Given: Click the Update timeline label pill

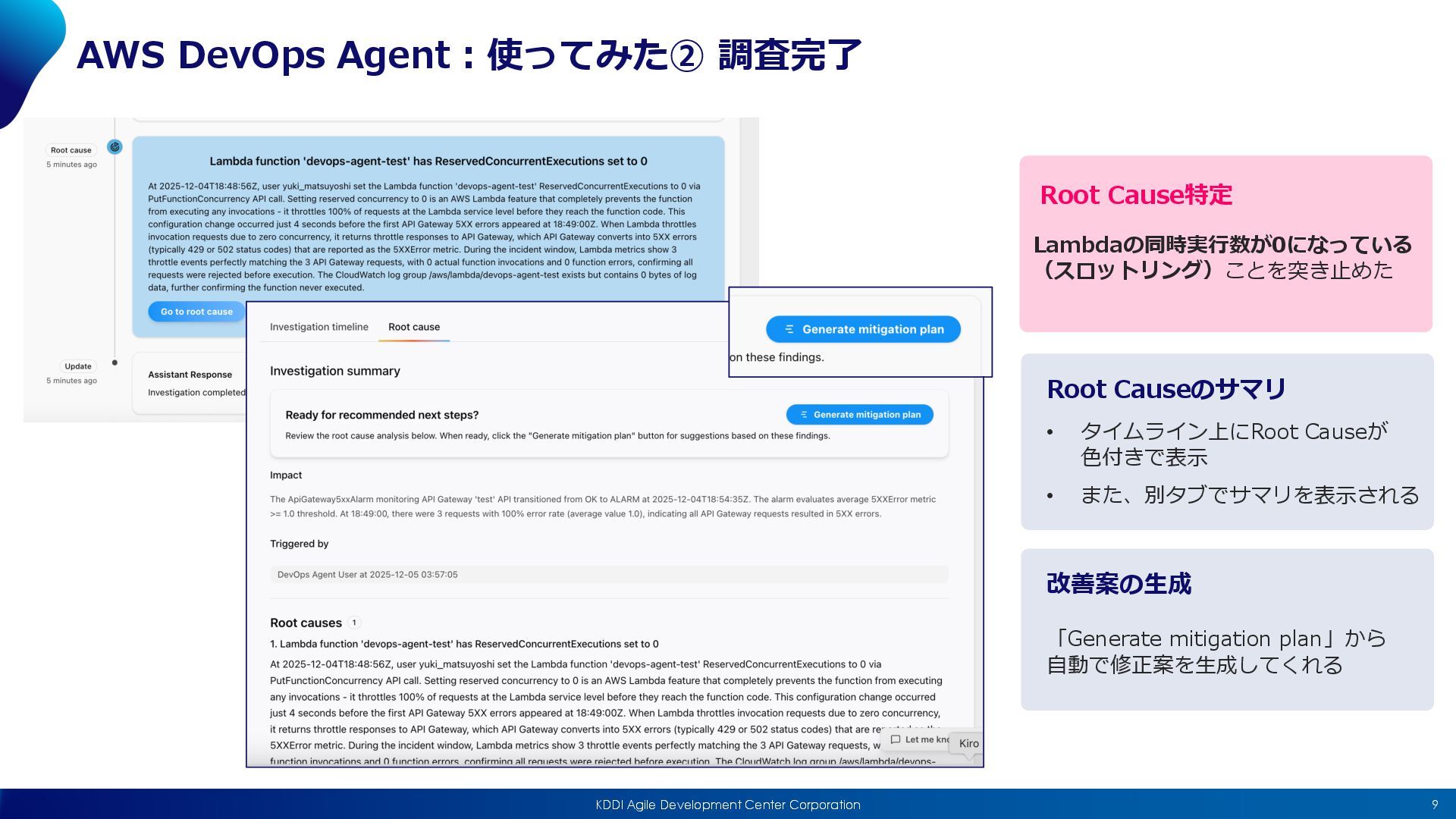Looking at the screenshot, I should pos(77,366).
